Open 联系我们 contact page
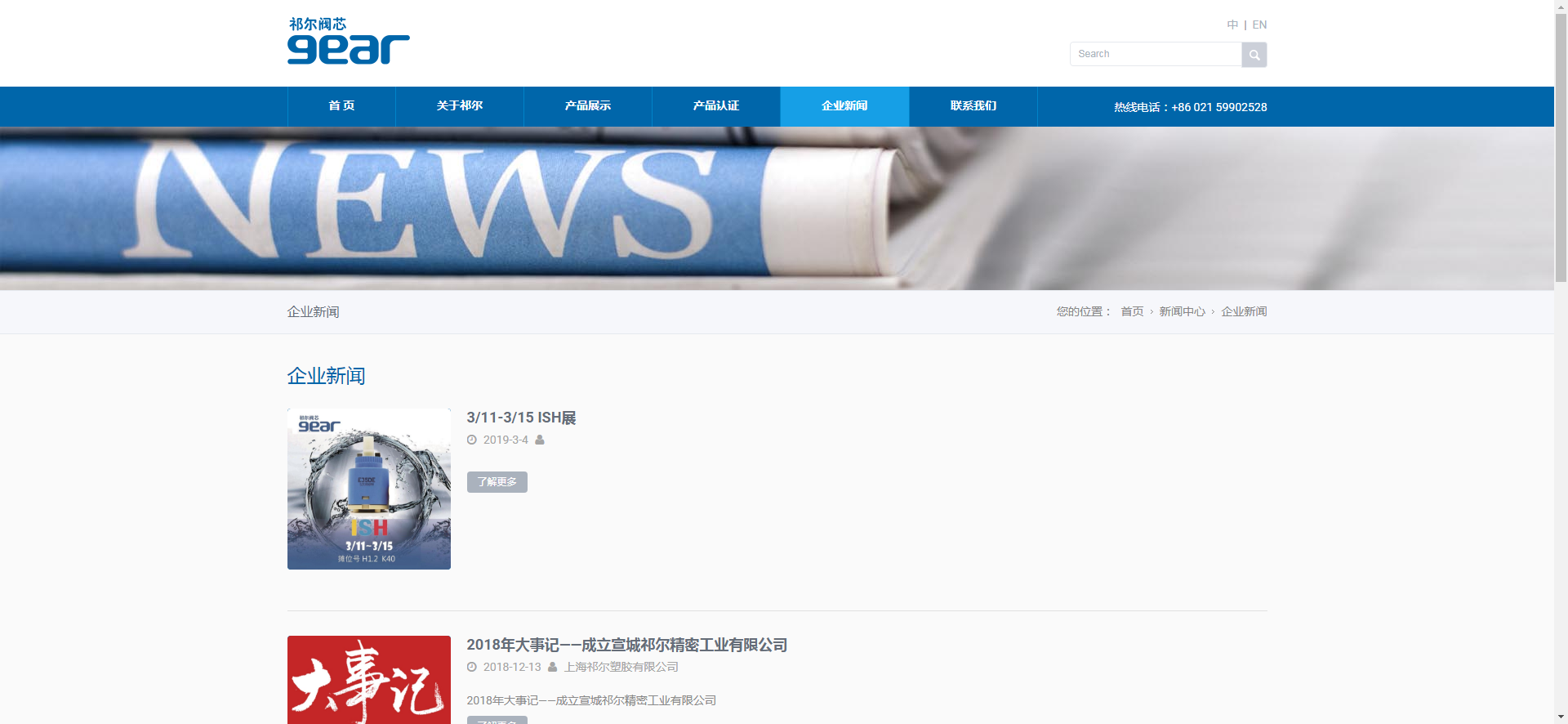1568x724 pixels. [973, 106]
